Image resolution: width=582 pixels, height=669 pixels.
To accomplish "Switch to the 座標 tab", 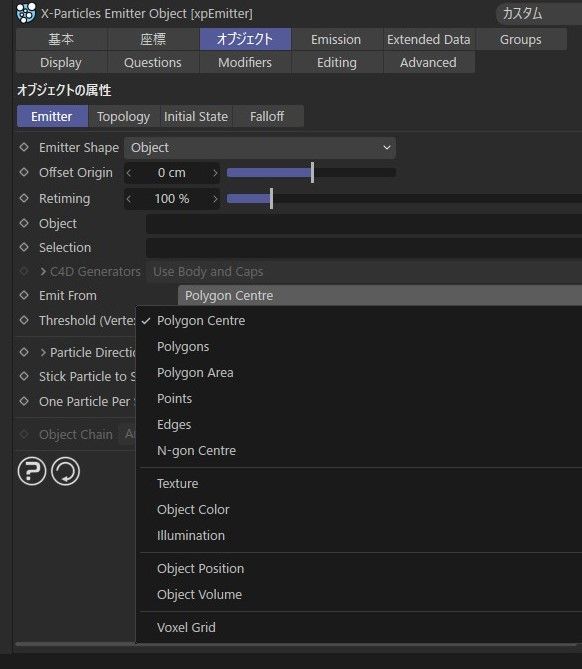I will coord(153,39).
